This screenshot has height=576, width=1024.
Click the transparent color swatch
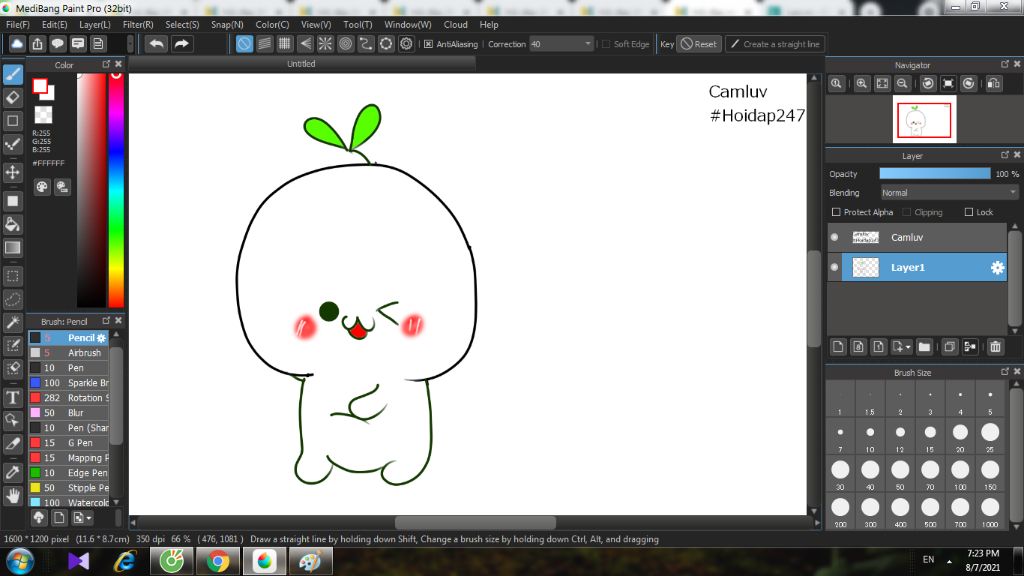(43, 115)
